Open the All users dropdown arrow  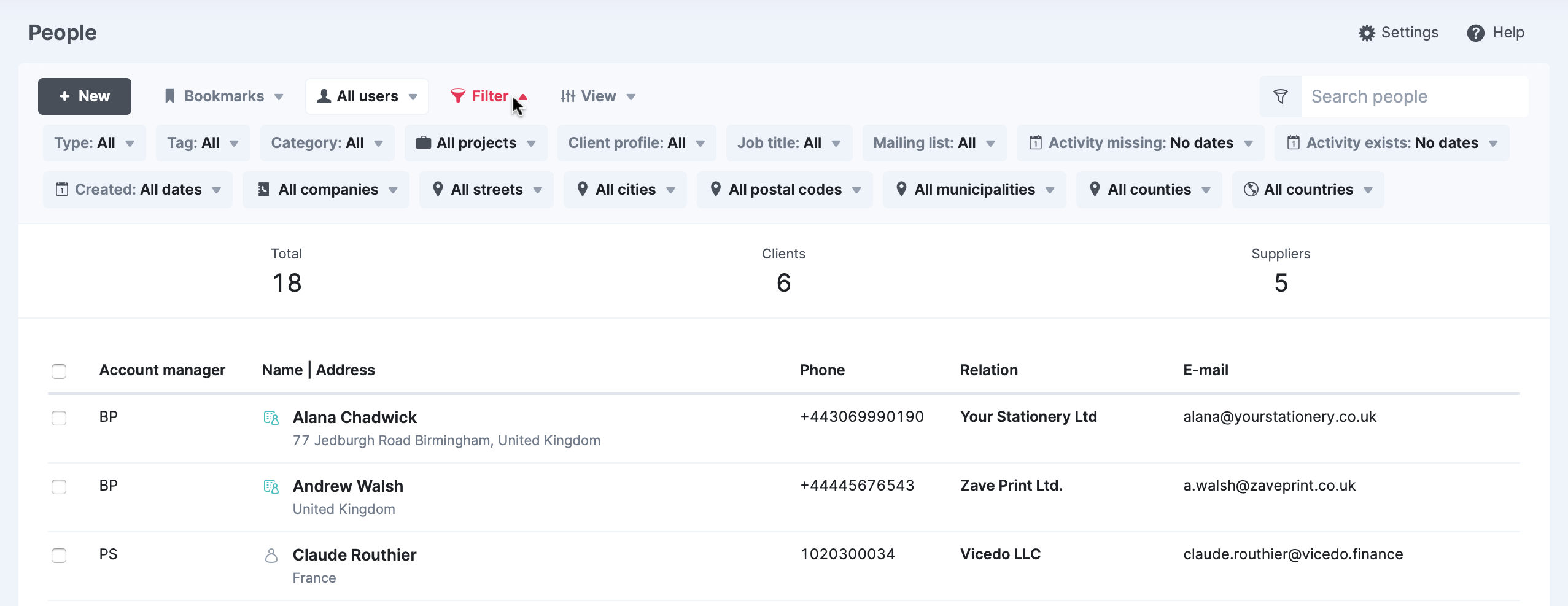click(x=413, y=97)
